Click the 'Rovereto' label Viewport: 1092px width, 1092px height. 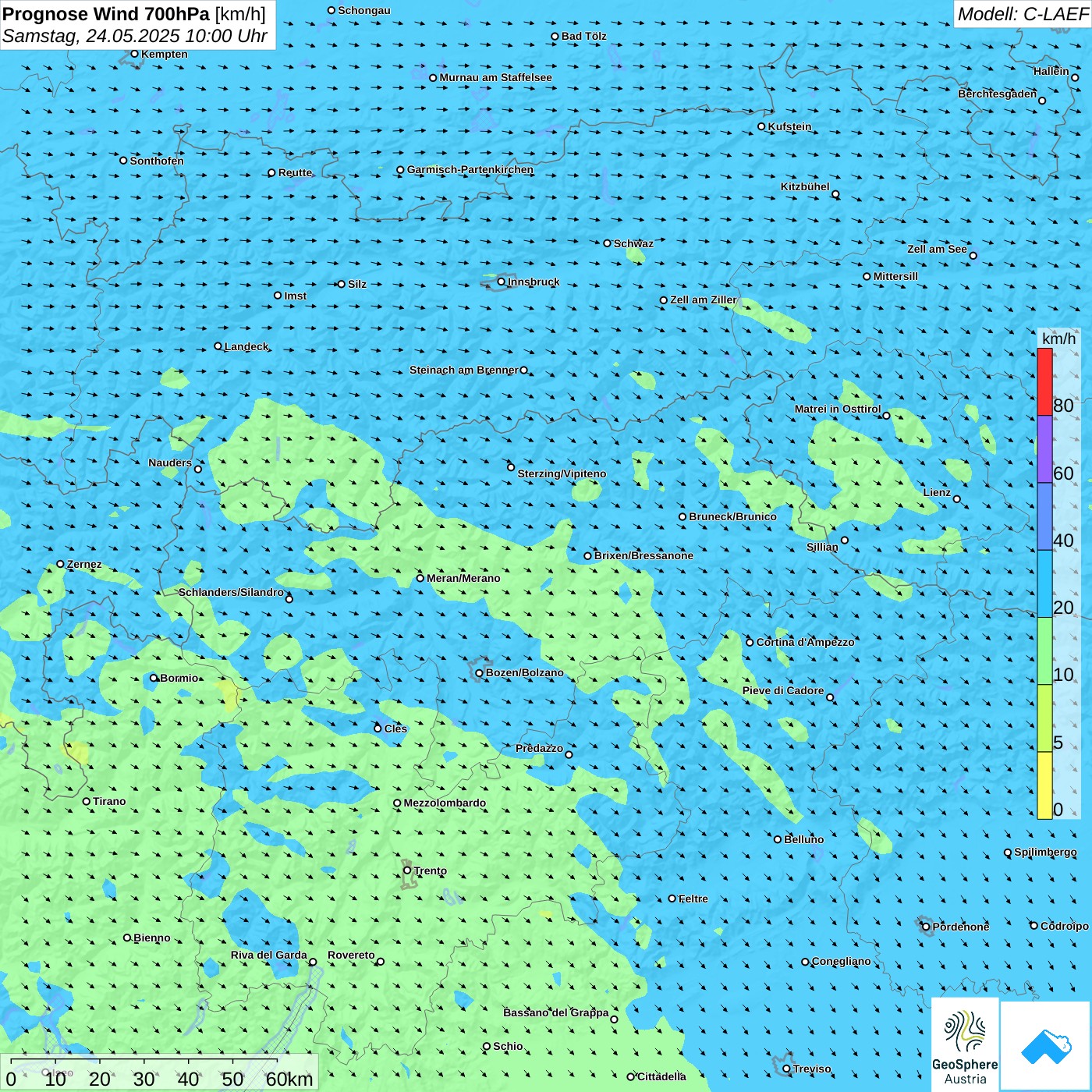pyautogui.click(x=351, y=955)
